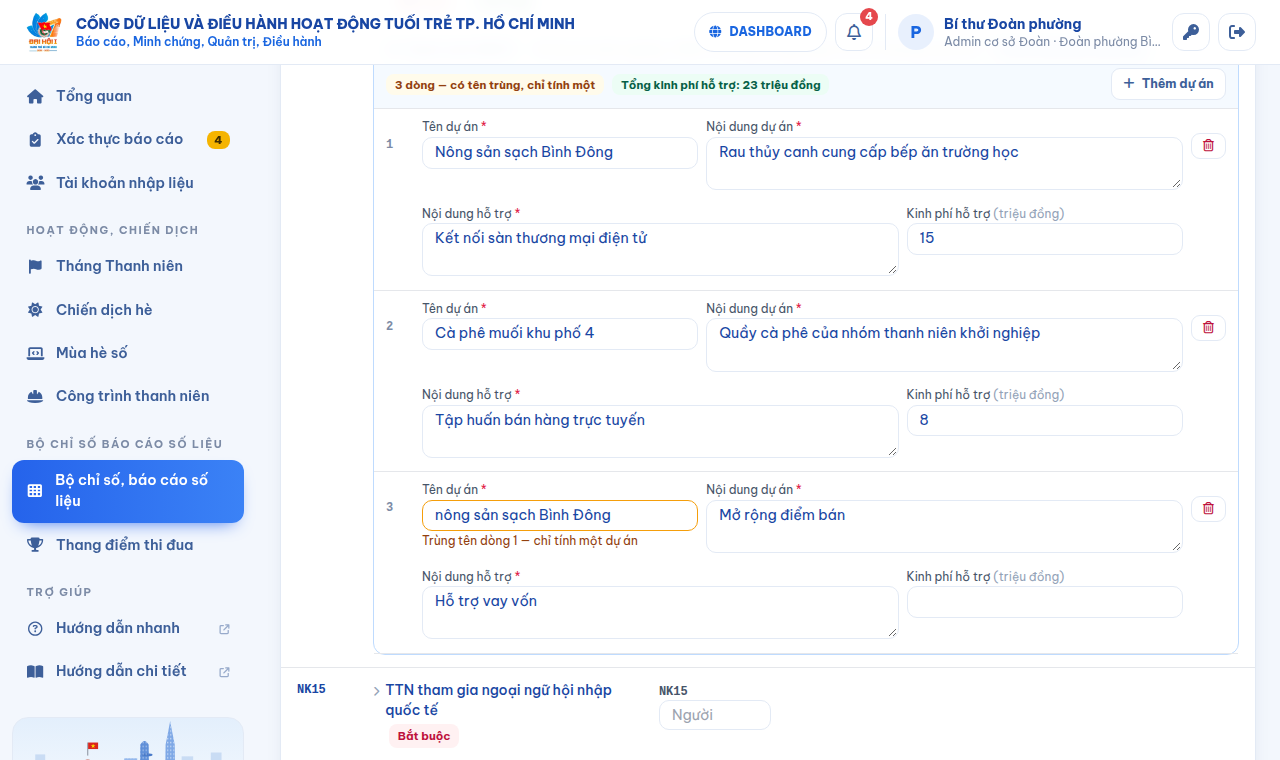Select Tháng Thanh niên menu item
The width and height of the screenshot is (1280, 760).
tap(128, 266)
